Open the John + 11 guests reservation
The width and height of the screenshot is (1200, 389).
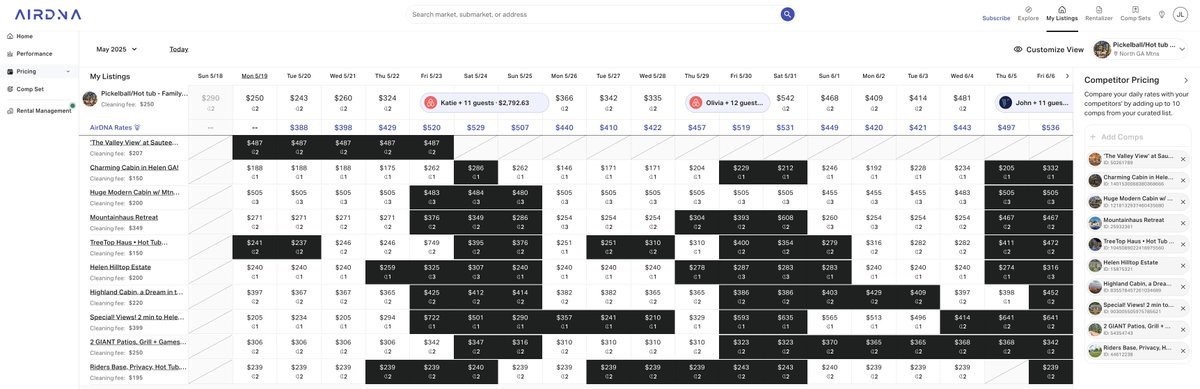tap(1033, 102)
